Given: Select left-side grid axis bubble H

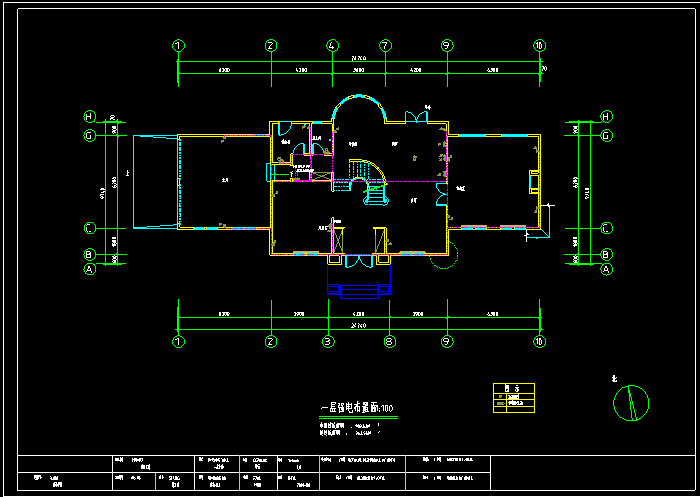Looking at the screenshot, I should point(89,117).
